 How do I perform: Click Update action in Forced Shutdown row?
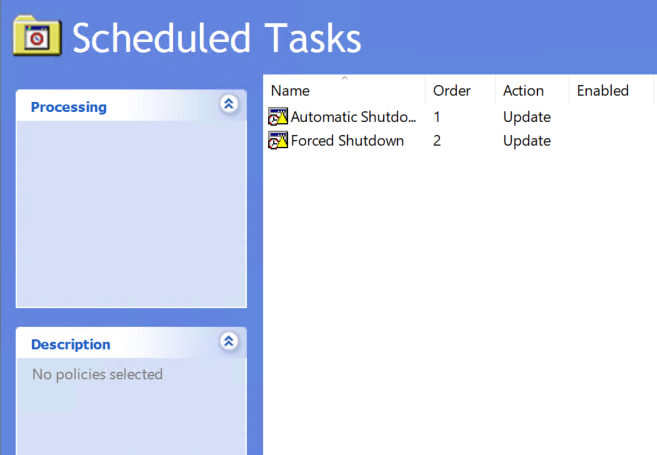pos(527,141)
